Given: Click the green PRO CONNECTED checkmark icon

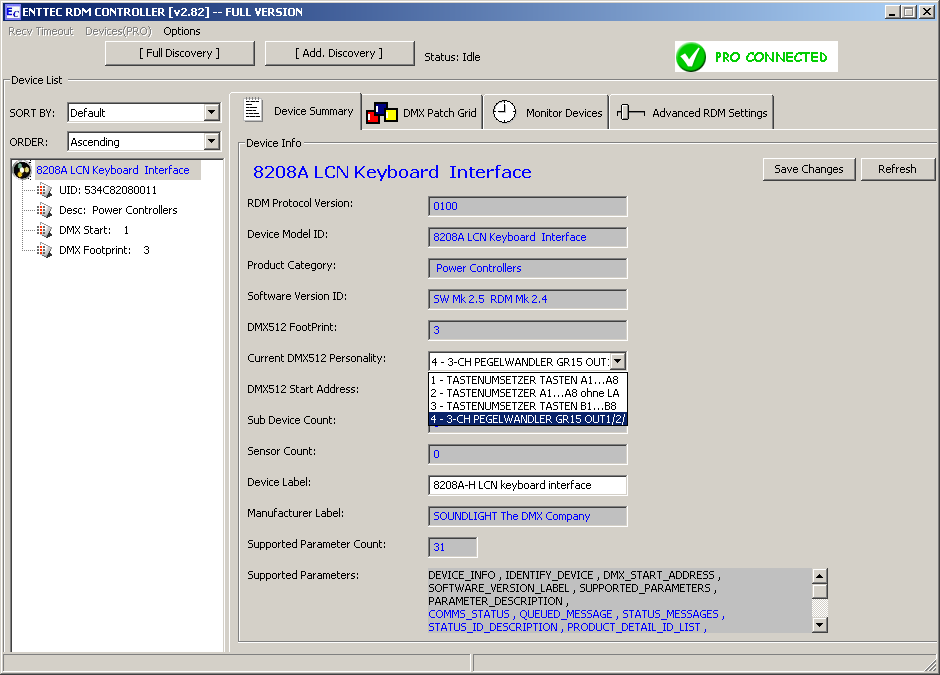Looking at the screenshot, I should click(x=691, y=57).
